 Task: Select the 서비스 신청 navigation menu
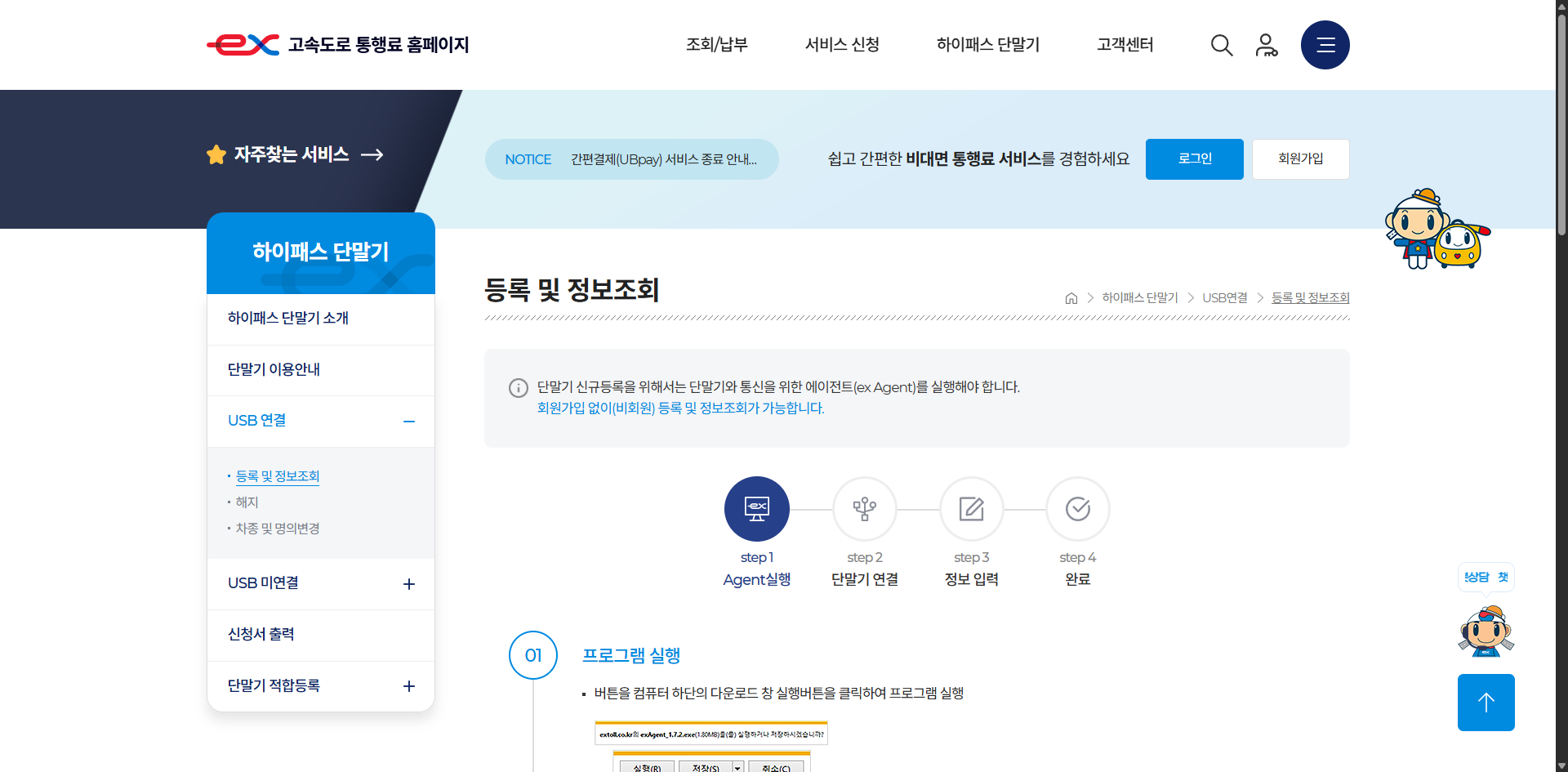[841, 45]
